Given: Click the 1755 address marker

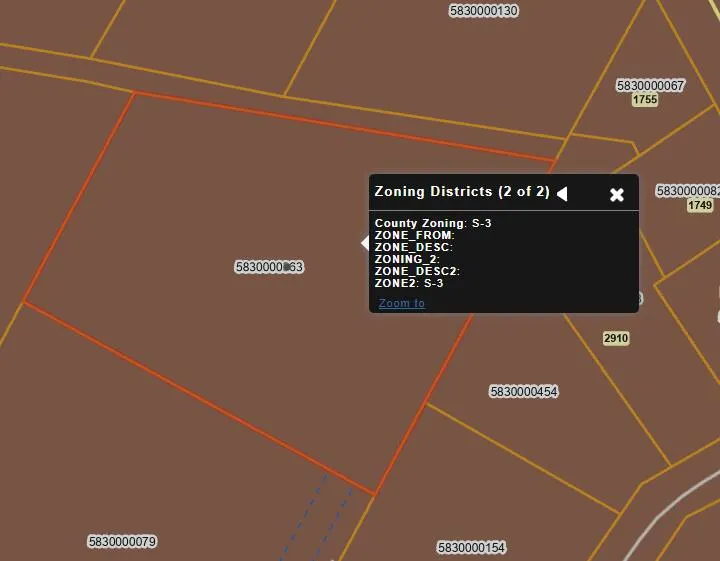Looking at the screenshot, I should point(645,100).
